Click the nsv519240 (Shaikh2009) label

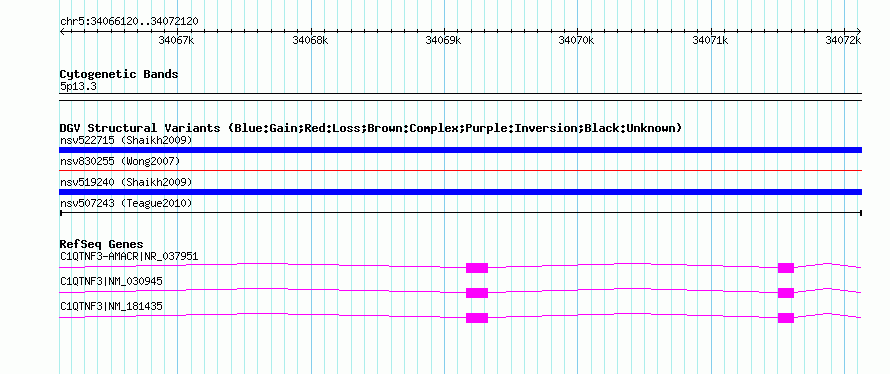click(x=126, y=182)
